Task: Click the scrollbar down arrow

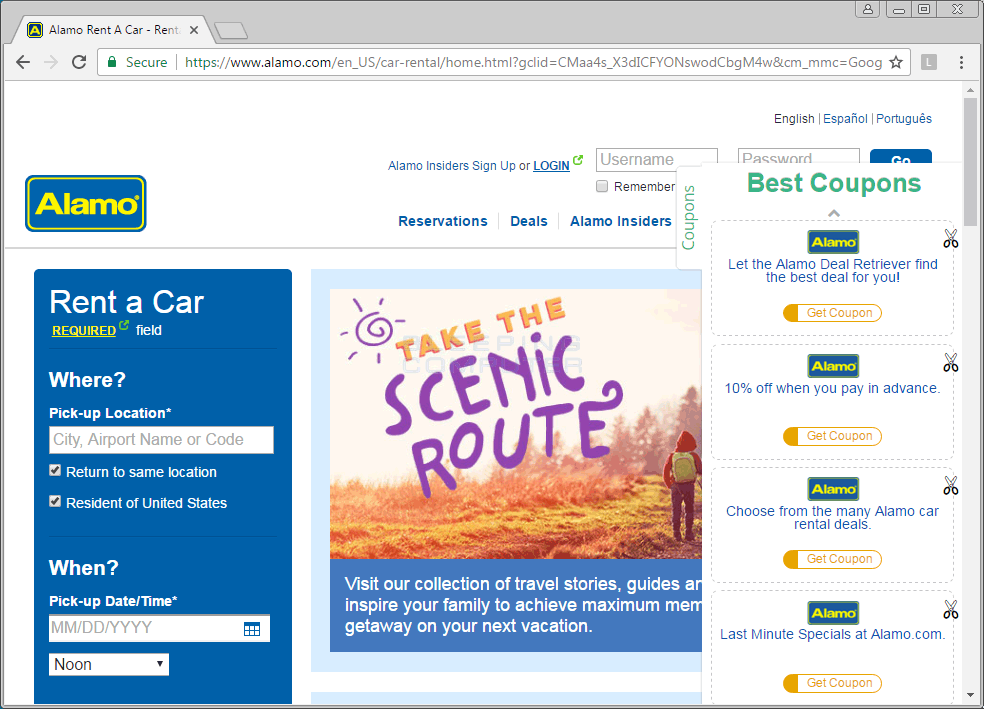Action: [970, 696]
